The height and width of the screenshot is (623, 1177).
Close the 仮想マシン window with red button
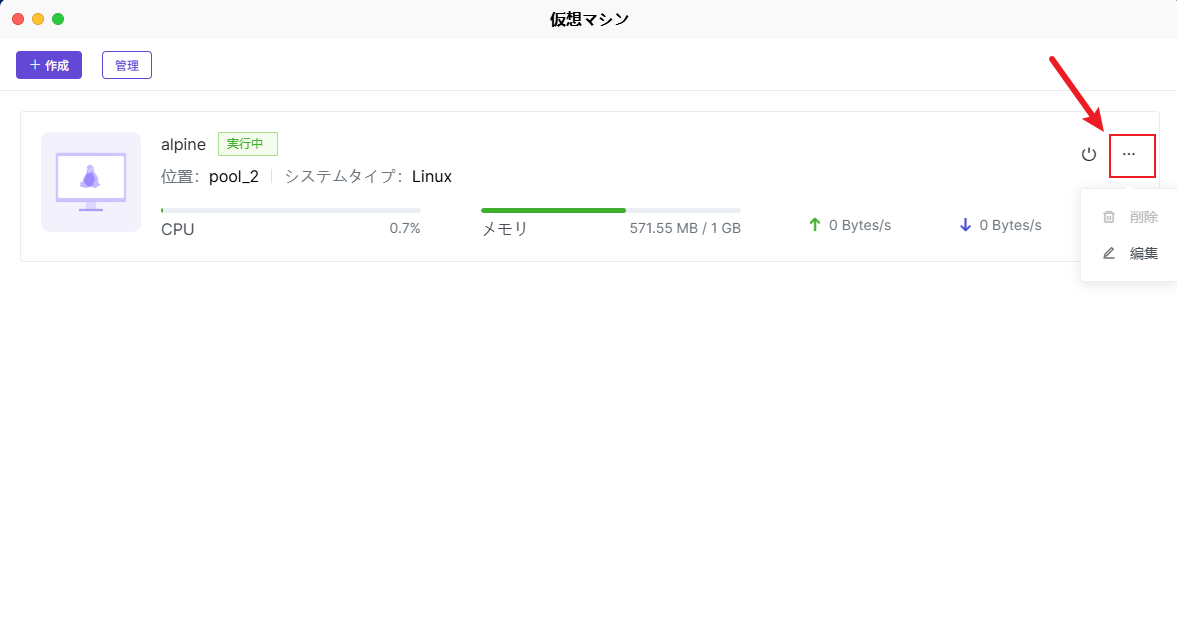18,19
